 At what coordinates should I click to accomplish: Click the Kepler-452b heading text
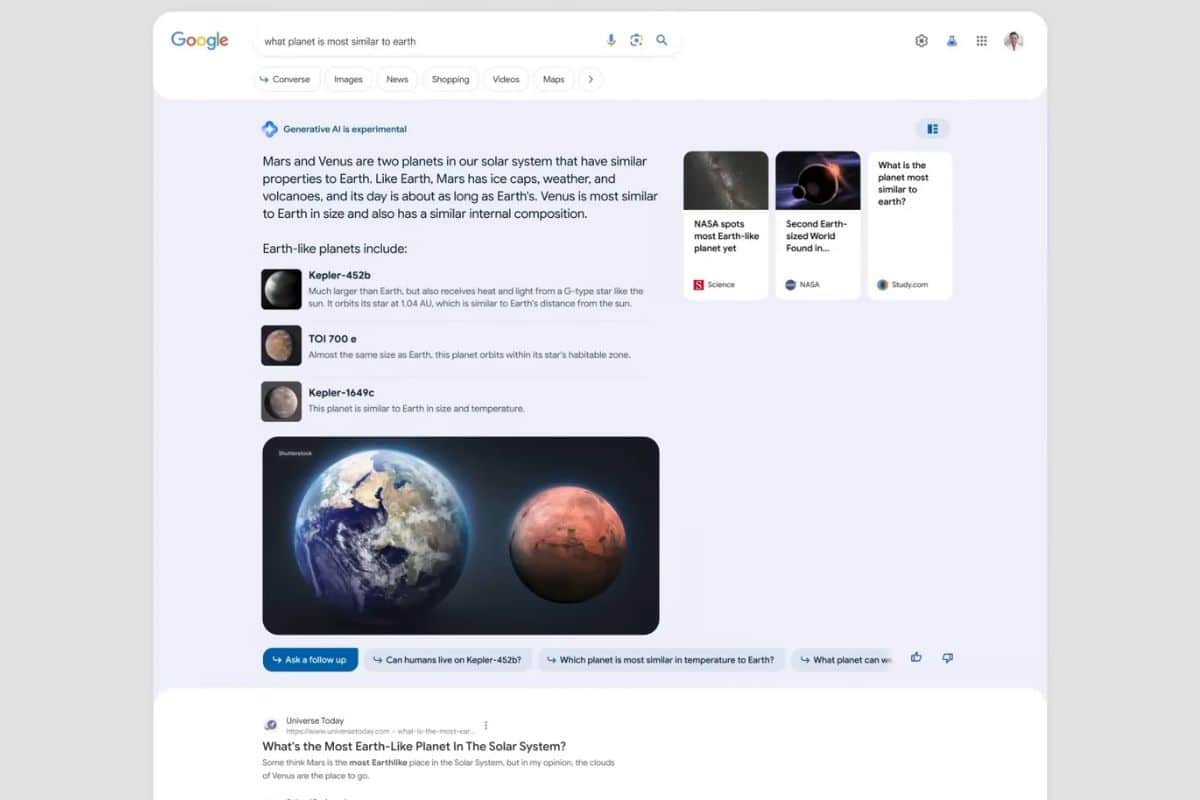(x=340, y=275)
